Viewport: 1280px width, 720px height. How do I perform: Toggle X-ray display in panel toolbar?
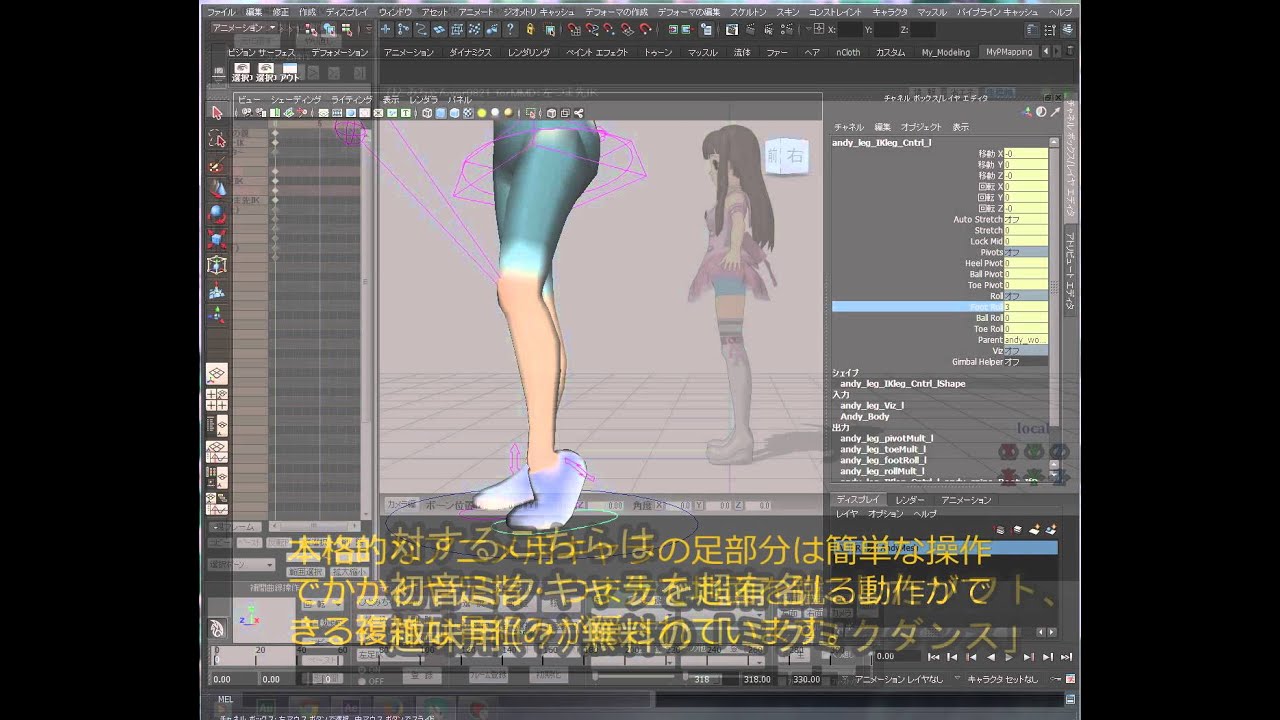(550, 113)
